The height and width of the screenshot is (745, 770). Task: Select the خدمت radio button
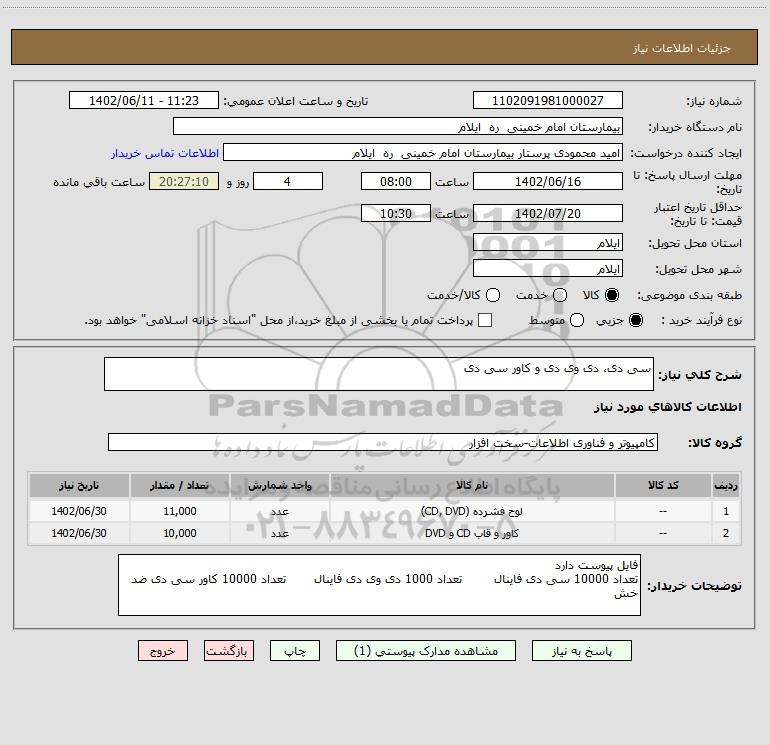coord(560,295)
